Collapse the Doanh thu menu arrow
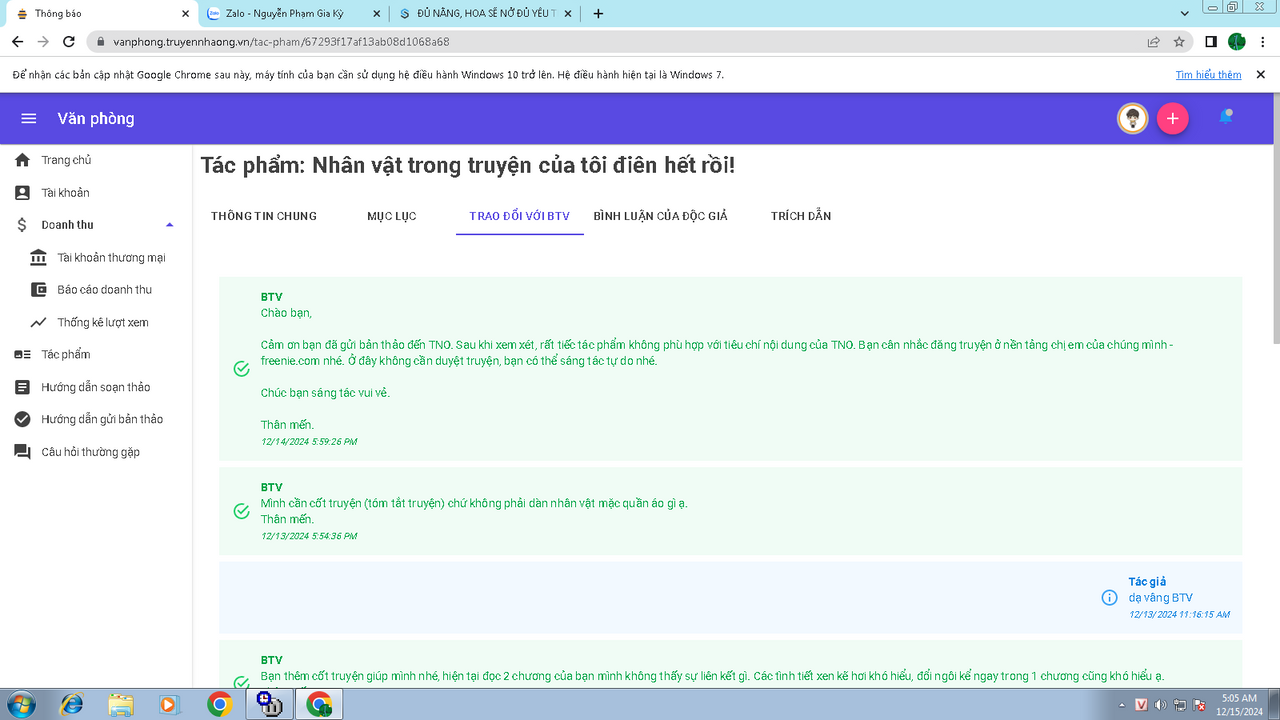 click(x=169, y=225)
